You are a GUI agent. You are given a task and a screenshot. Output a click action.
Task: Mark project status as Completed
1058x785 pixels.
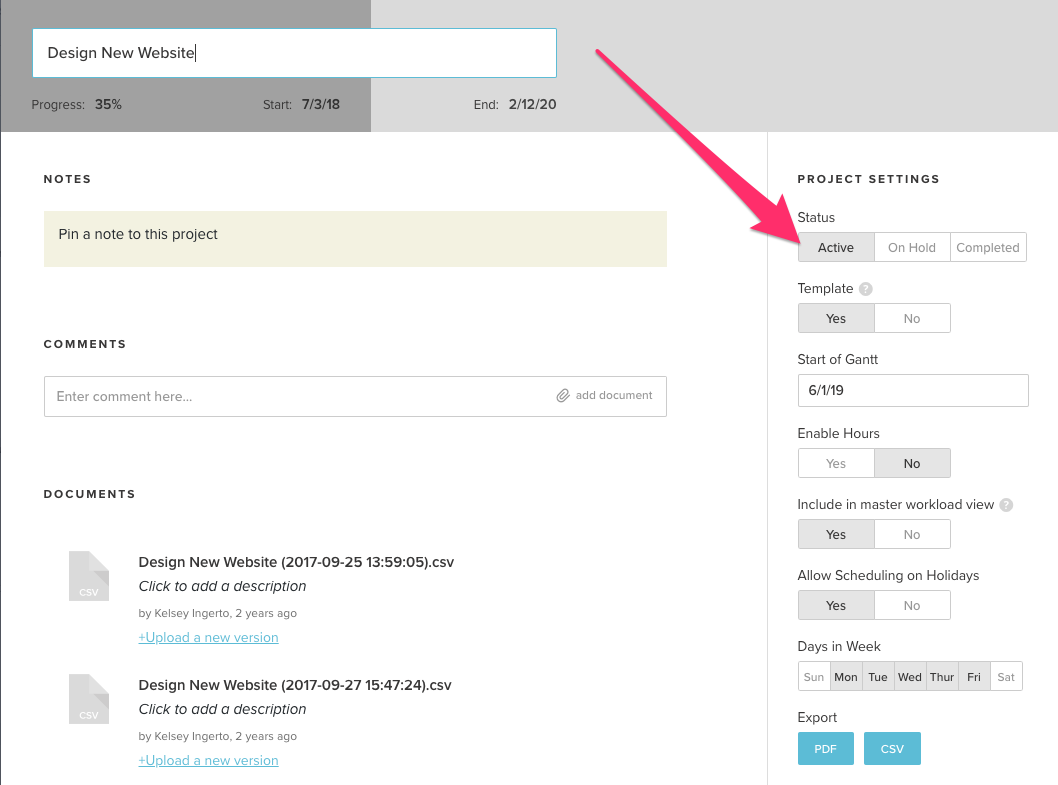pyautogui.click(x=989, y=247)
